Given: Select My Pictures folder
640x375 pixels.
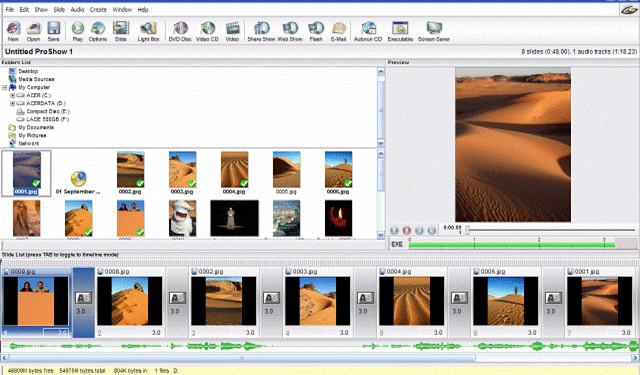Looking at the screenshot, I should tap(32, 135).
